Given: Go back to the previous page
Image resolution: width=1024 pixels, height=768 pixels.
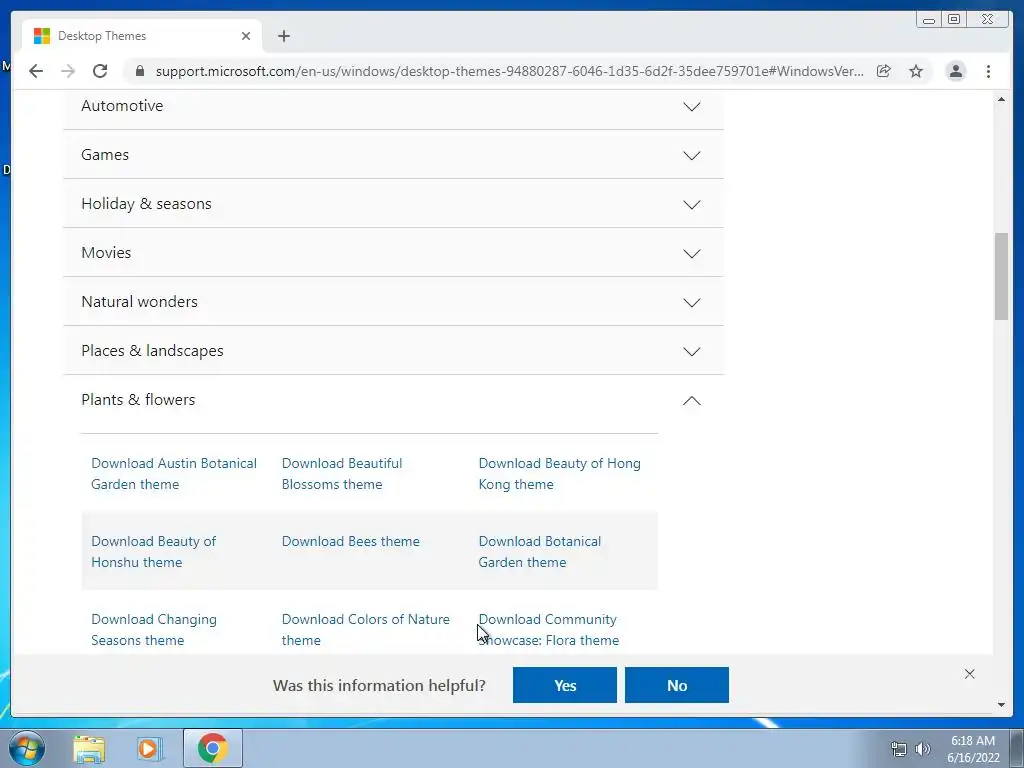Looking at the screenshot, I should (x=36, y=71).
